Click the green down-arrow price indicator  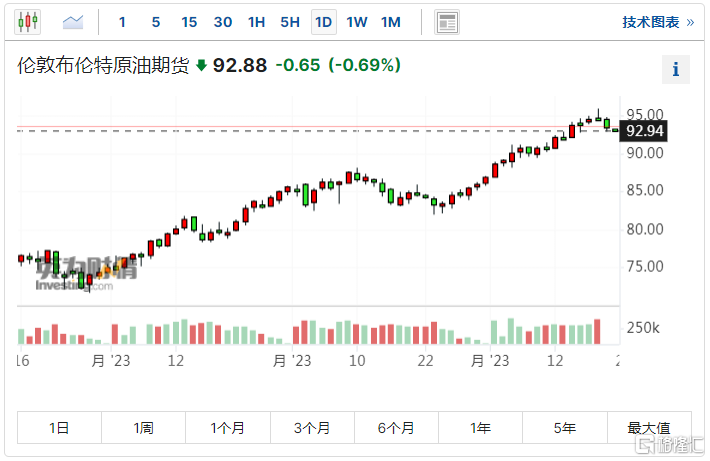tap(201, 66)
